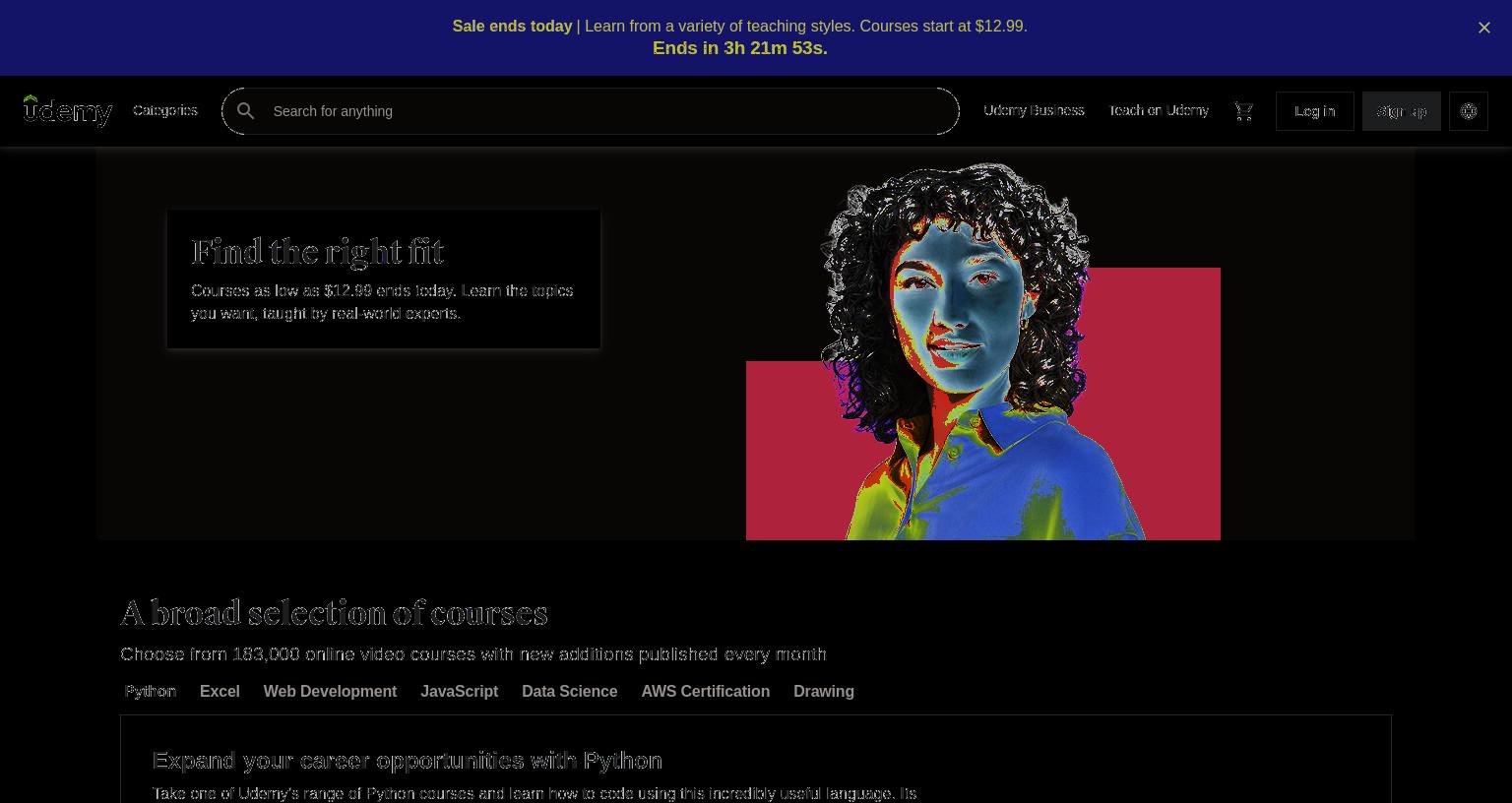The image size is (1512, 803).
Task: Open the shopping cart icon
Action: (x=1243, y=111)
